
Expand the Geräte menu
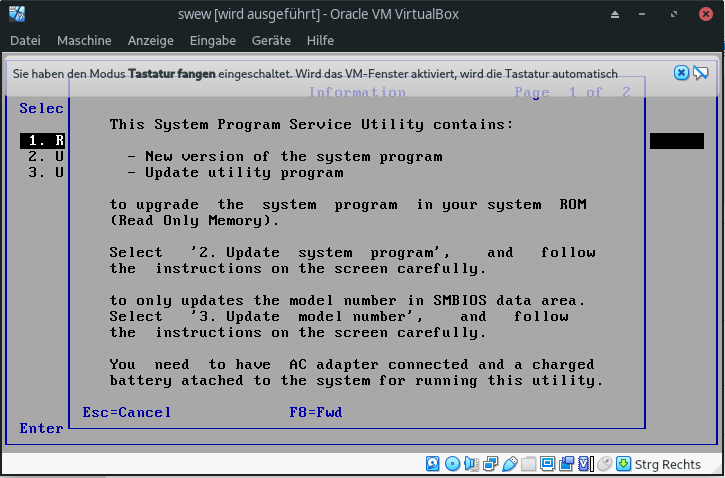click(x=270, y=40)
